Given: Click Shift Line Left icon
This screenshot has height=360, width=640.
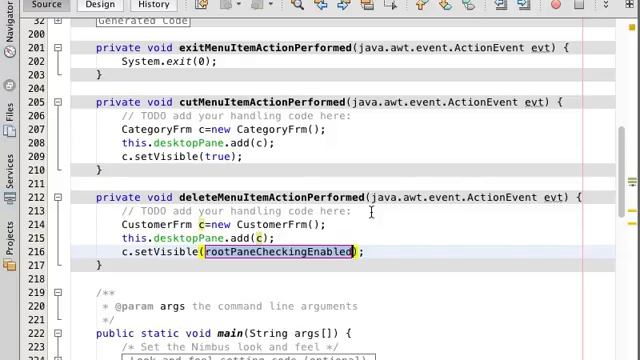Looking at the screenshot, I should 500,5.
